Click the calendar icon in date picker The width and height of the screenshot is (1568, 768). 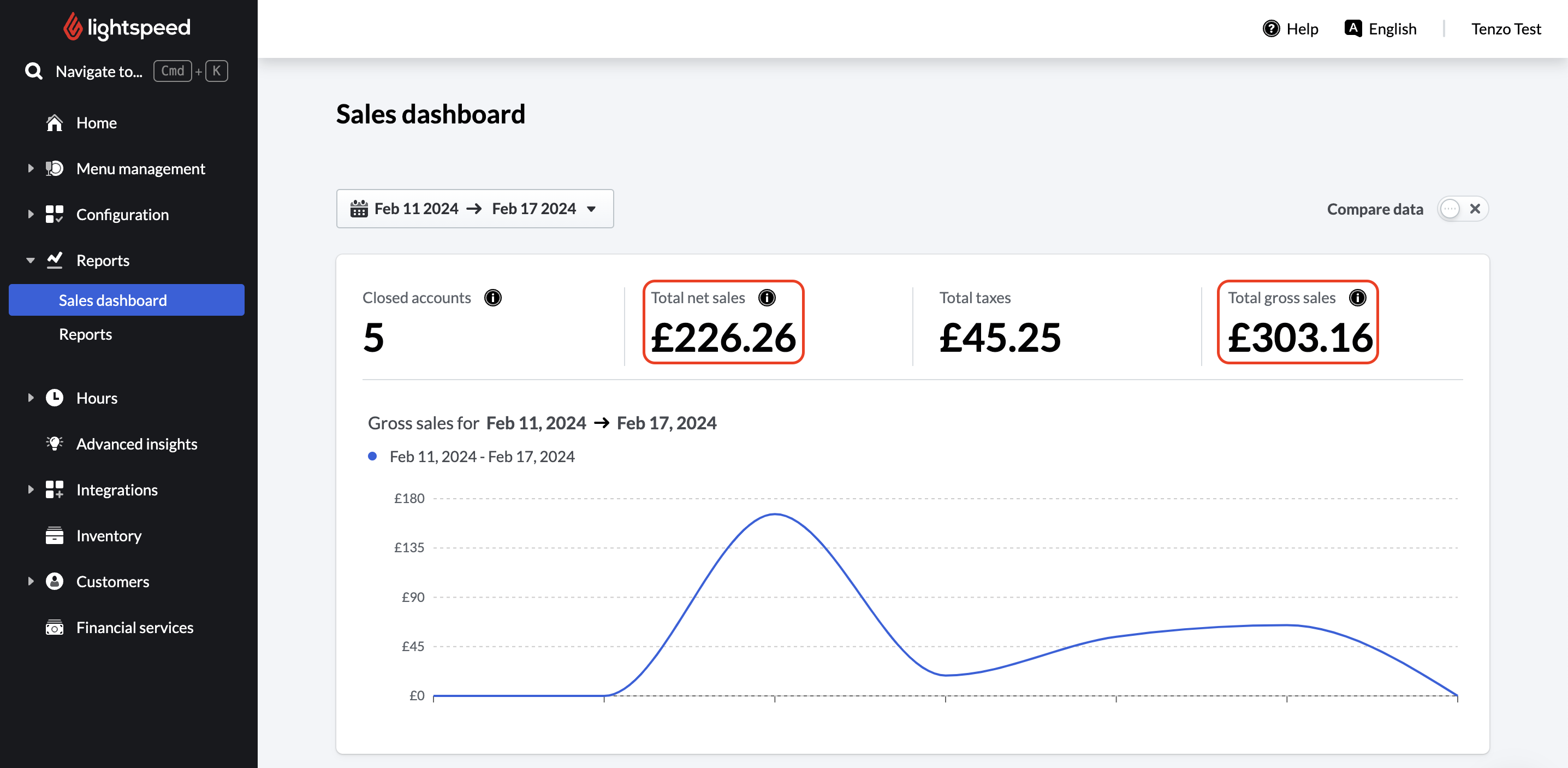coord(359,209)
